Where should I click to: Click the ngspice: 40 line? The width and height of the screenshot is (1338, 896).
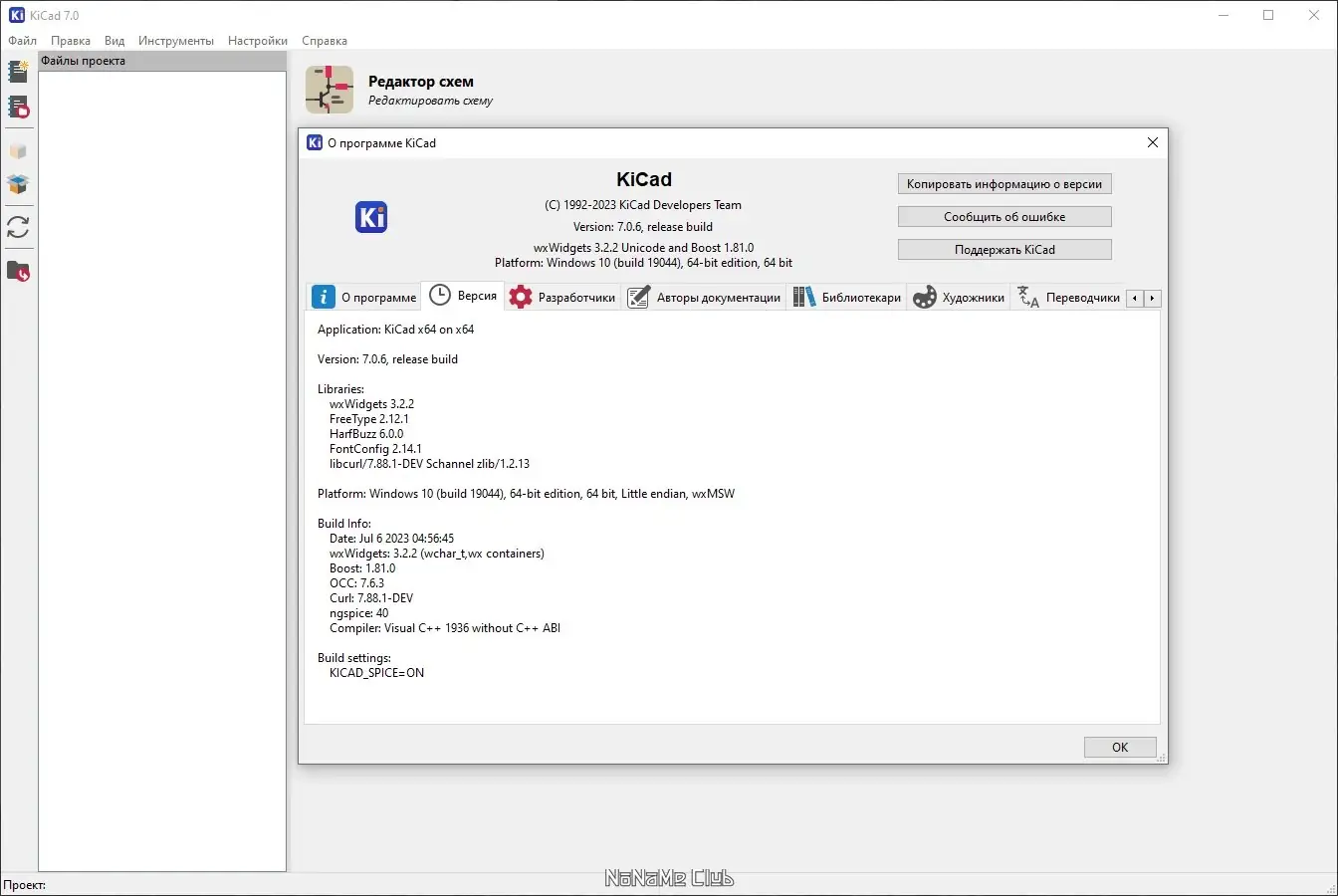pyautogui.click(x=359, y=613)
